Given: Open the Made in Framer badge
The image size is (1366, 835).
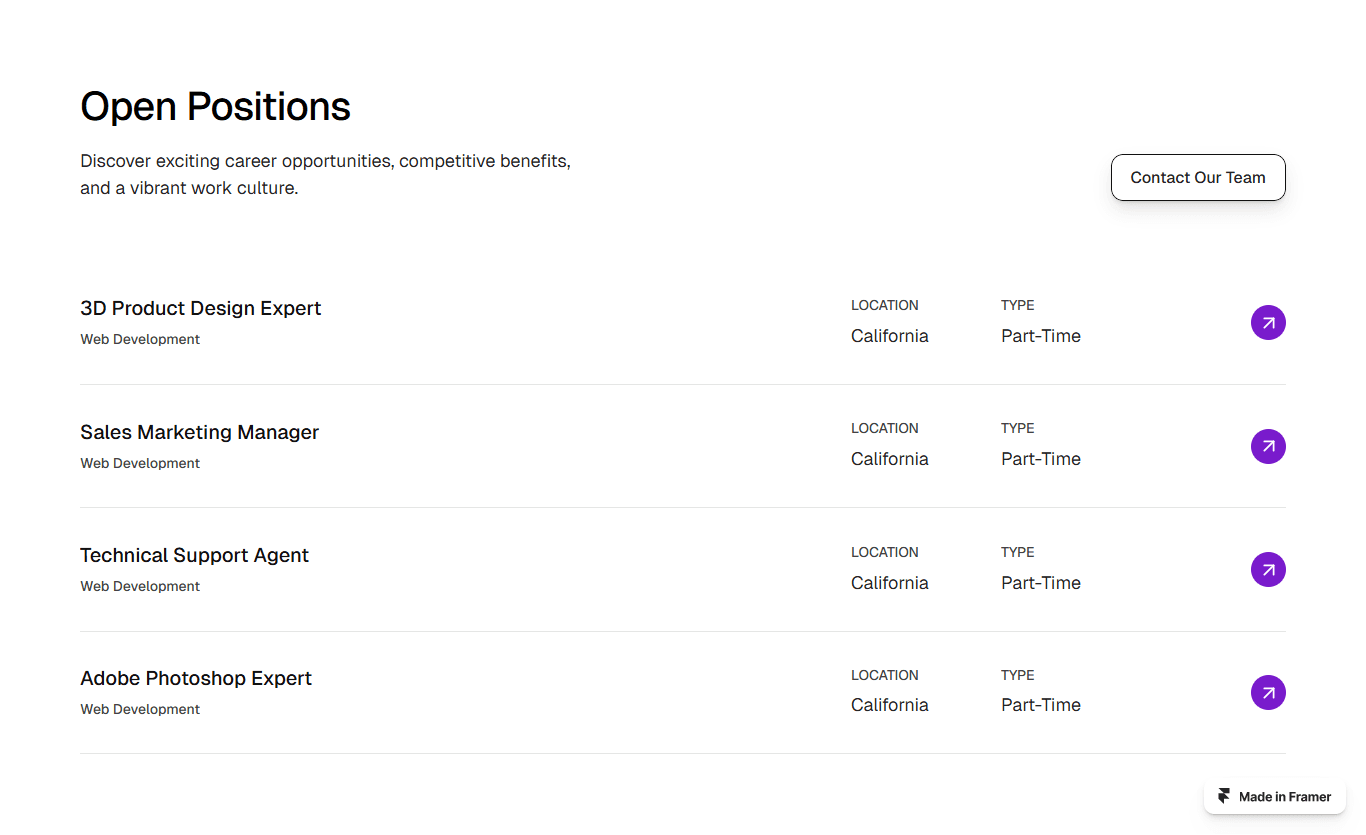Looking at the screenshot, I should [x=1275, y=797].
